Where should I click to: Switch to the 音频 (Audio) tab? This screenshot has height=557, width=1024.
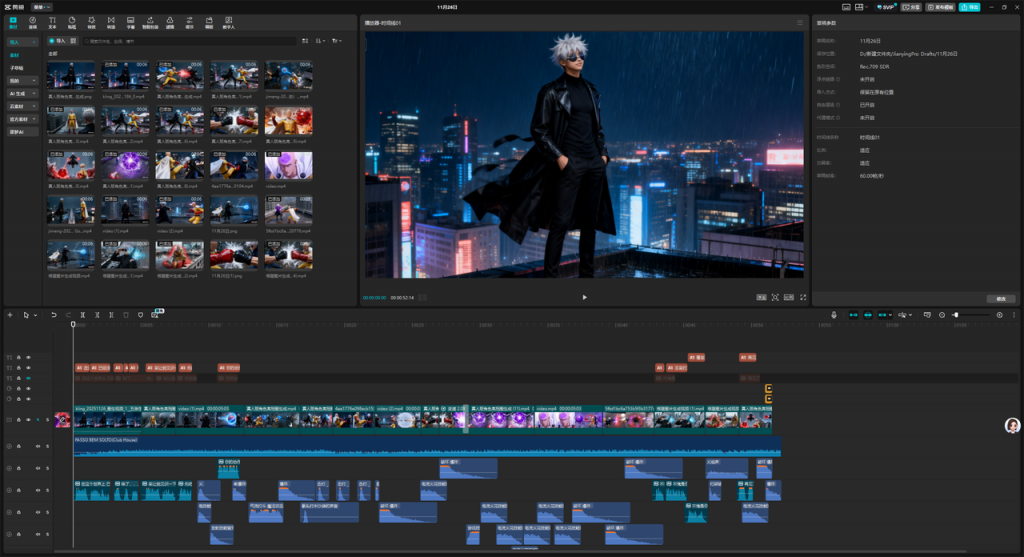(32, 21)
